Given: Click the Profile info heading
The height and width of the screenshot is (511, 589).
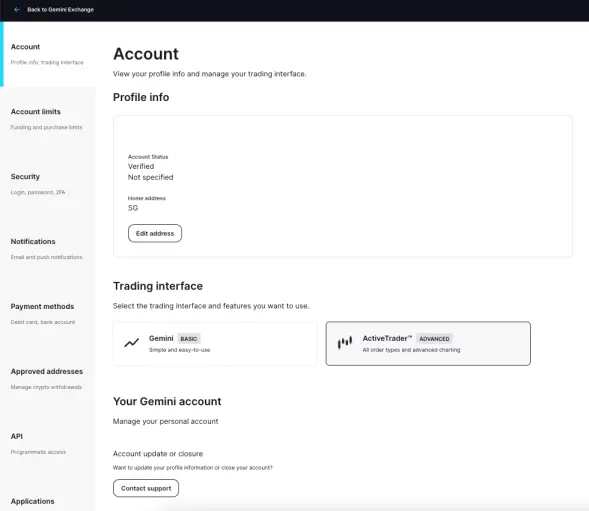Looking at the screenshot, I should [141, 97].
